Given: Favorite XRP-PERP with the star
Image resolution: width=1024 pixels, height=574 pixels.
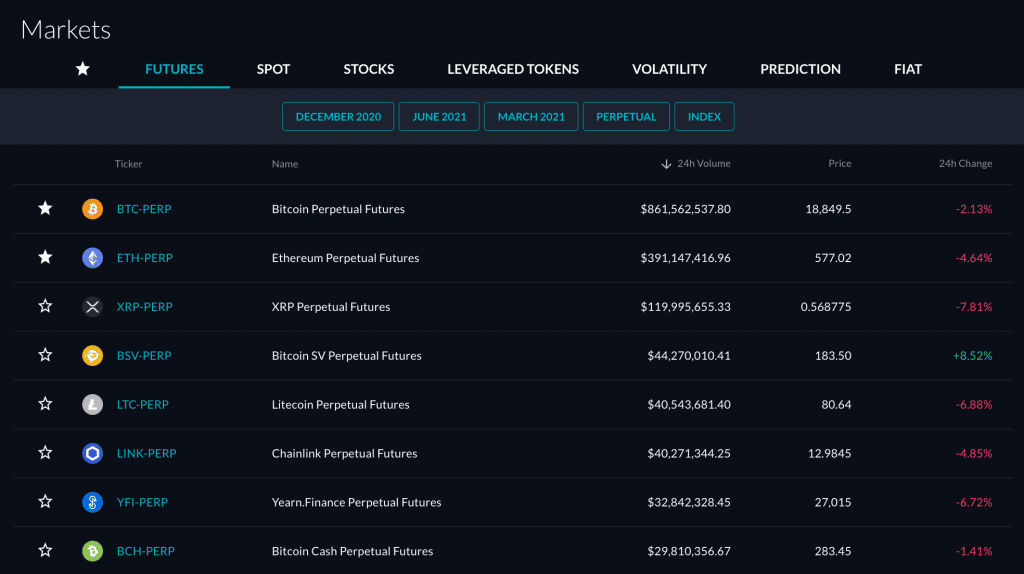Looking at the screenshot, I should pyautogui.click(x=45, y=306).
